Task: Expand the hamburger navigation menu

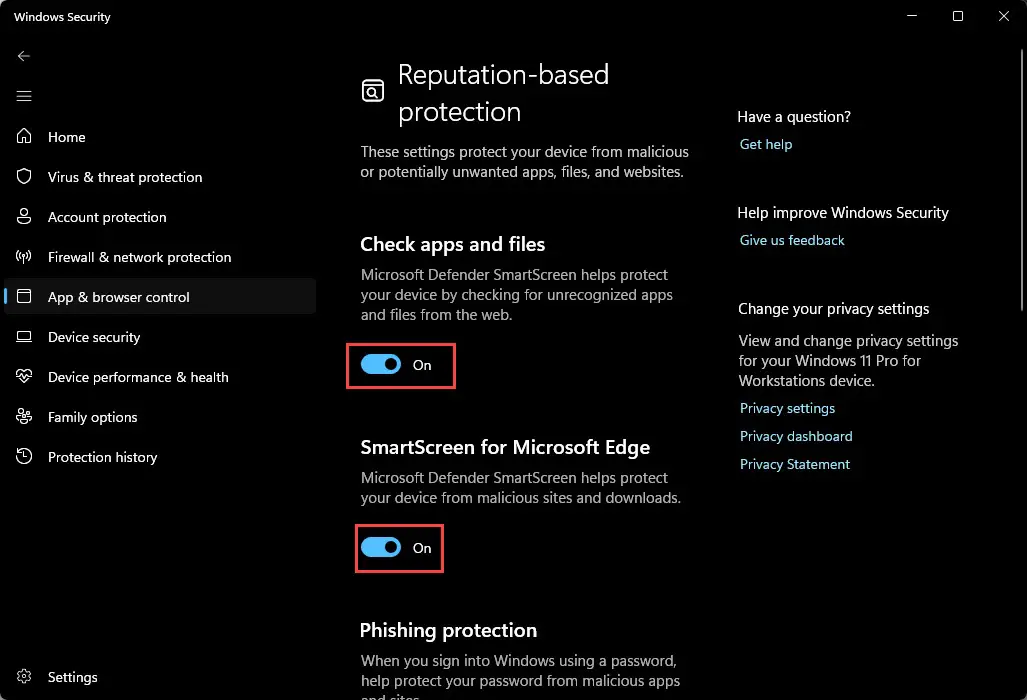Action: click(24, 96)
